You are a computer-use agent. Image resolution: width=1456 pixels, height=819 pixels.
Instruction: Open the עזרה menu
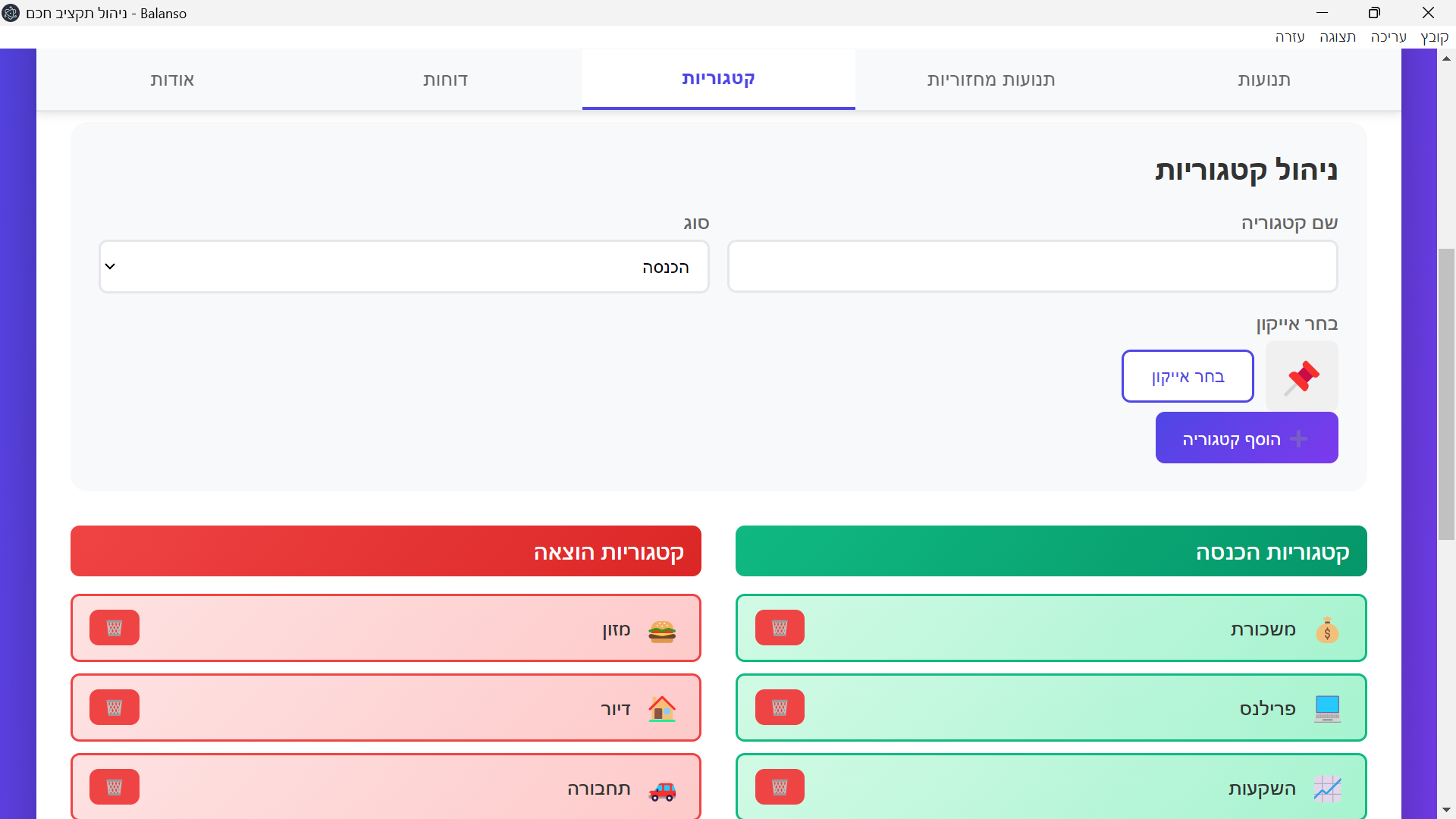(1289, 37)
